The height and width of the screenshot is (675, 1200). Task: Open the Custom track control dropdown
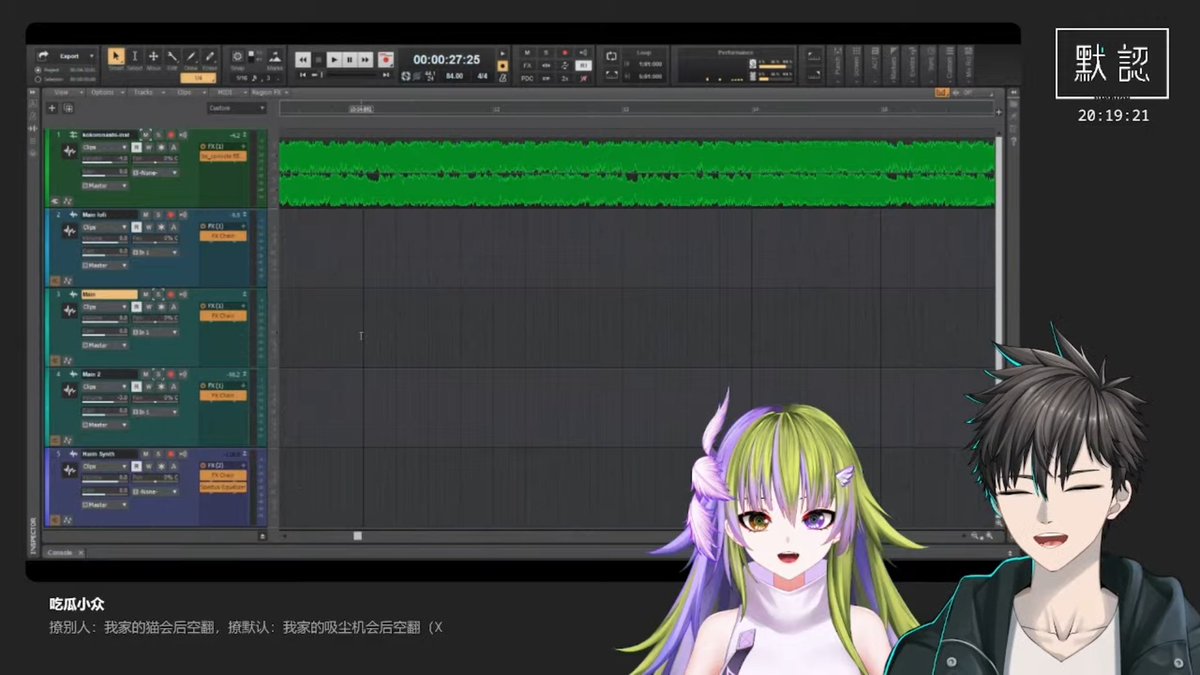pyautogui.click(x=235, y=107)
